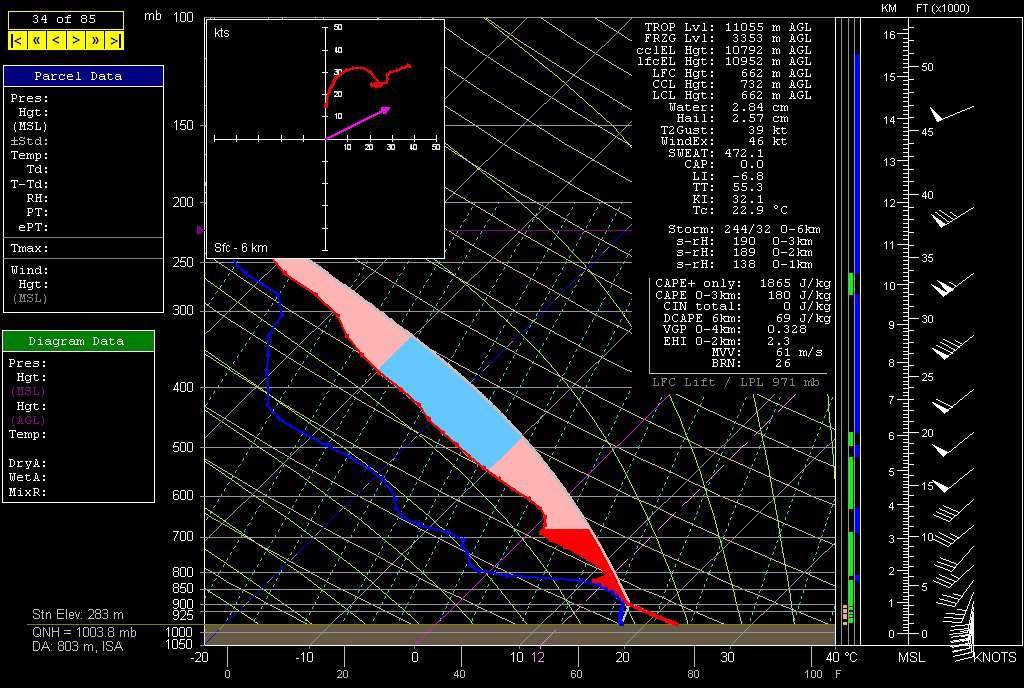1024x688 pixels.
Task: Click the light blue hail growth zone
Action: pos(450,400)
